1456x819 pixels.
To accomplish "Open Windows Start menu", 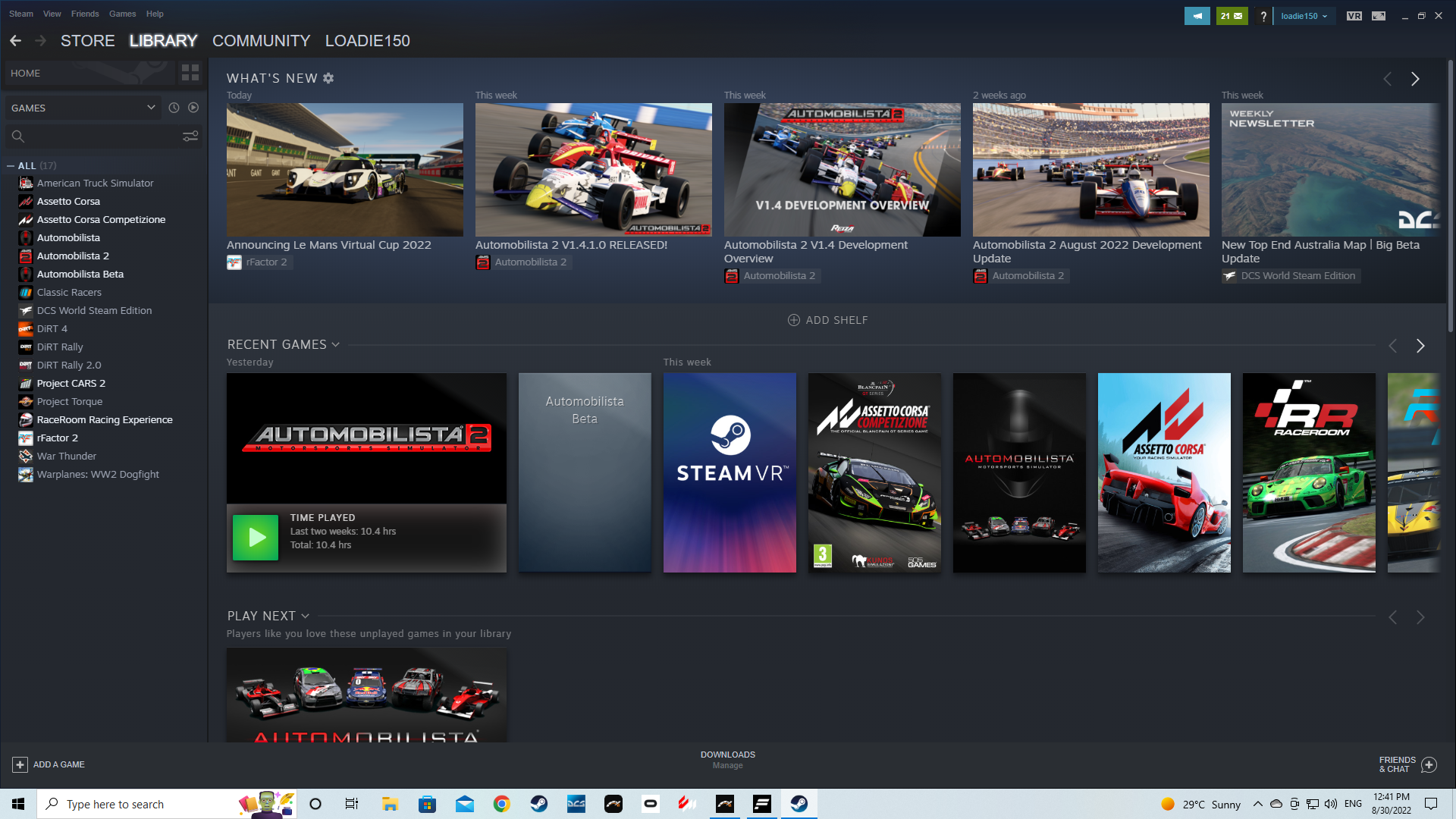I will pyautogui.click(x=18, y=804).
